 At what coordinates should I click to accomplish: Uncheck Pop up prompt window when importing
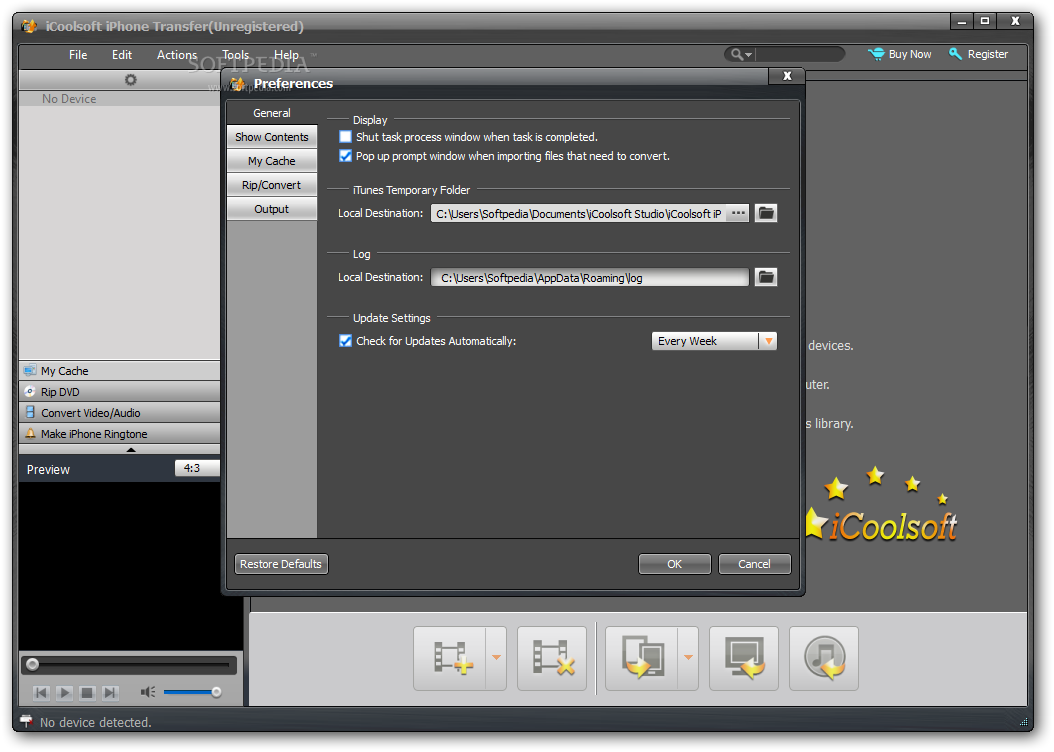coord(346,156)
